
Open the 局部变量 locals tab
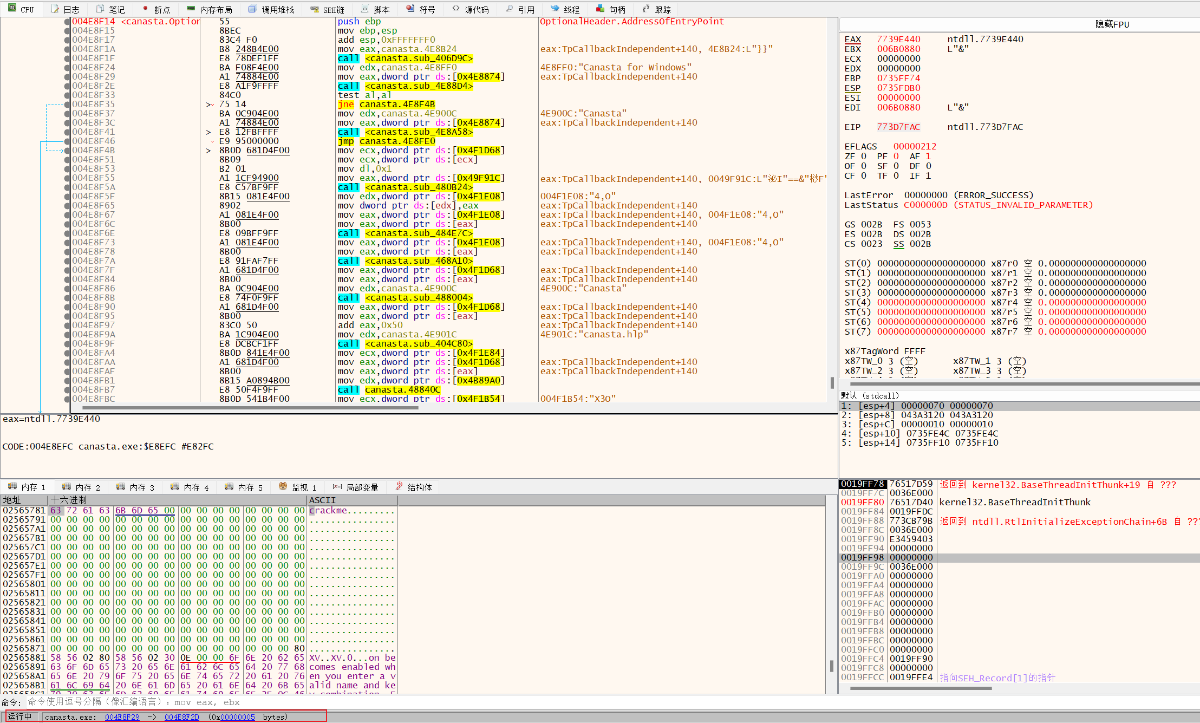click(355, 487)
